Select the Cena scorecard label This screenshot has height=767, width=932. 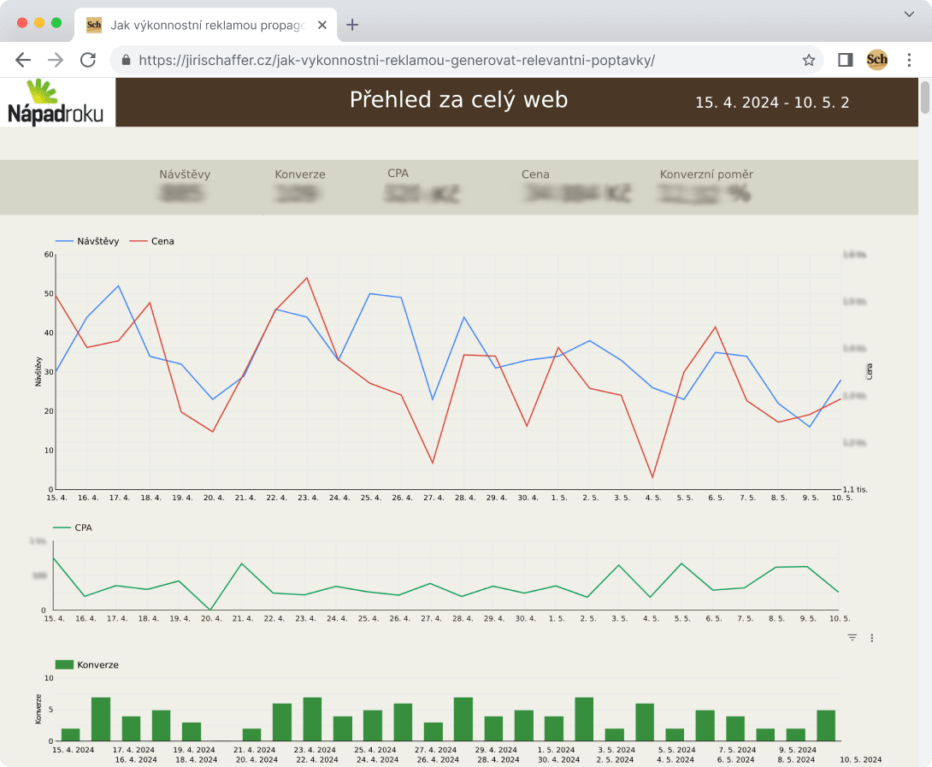535,174
